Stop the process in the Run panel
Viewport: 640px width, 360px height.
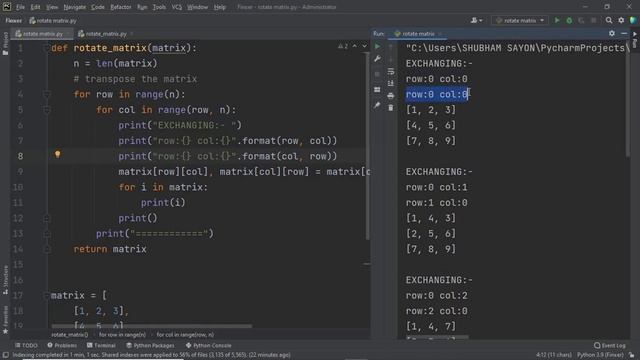click(377, 74)
